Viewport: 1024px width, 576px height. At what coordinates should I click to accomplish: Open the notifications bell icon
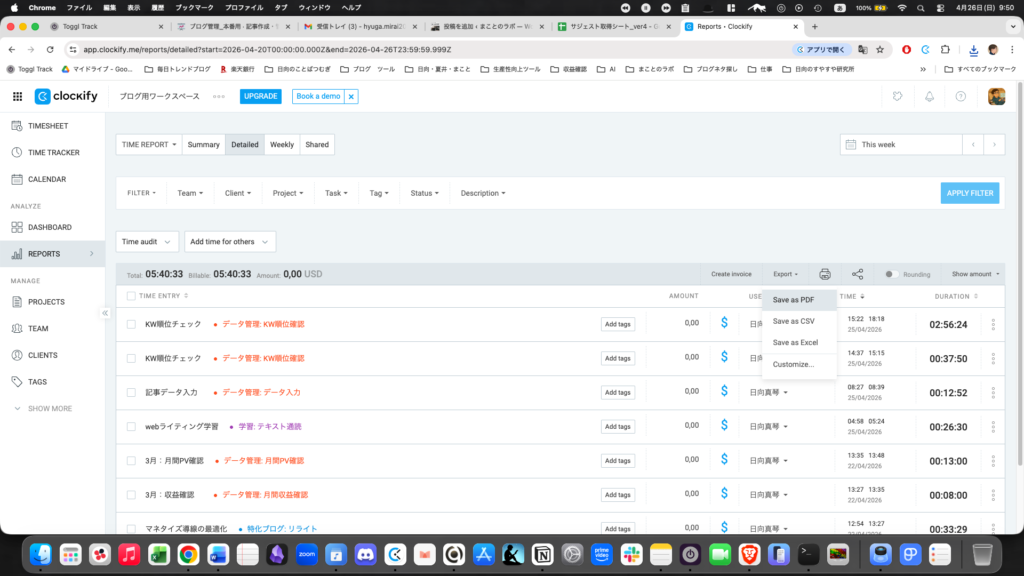coord(928,96)
